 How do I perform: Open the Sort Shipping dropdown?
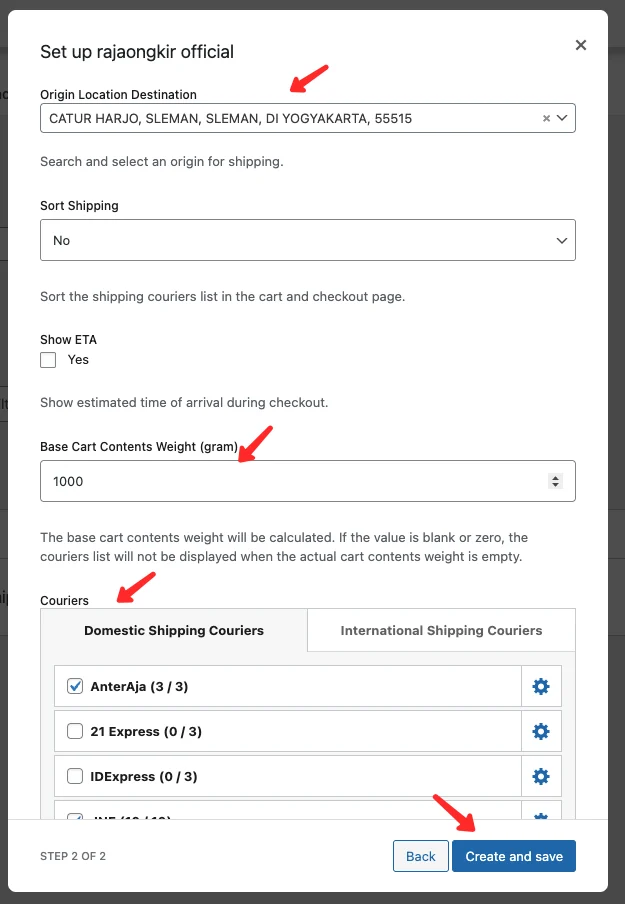point(307,240)
